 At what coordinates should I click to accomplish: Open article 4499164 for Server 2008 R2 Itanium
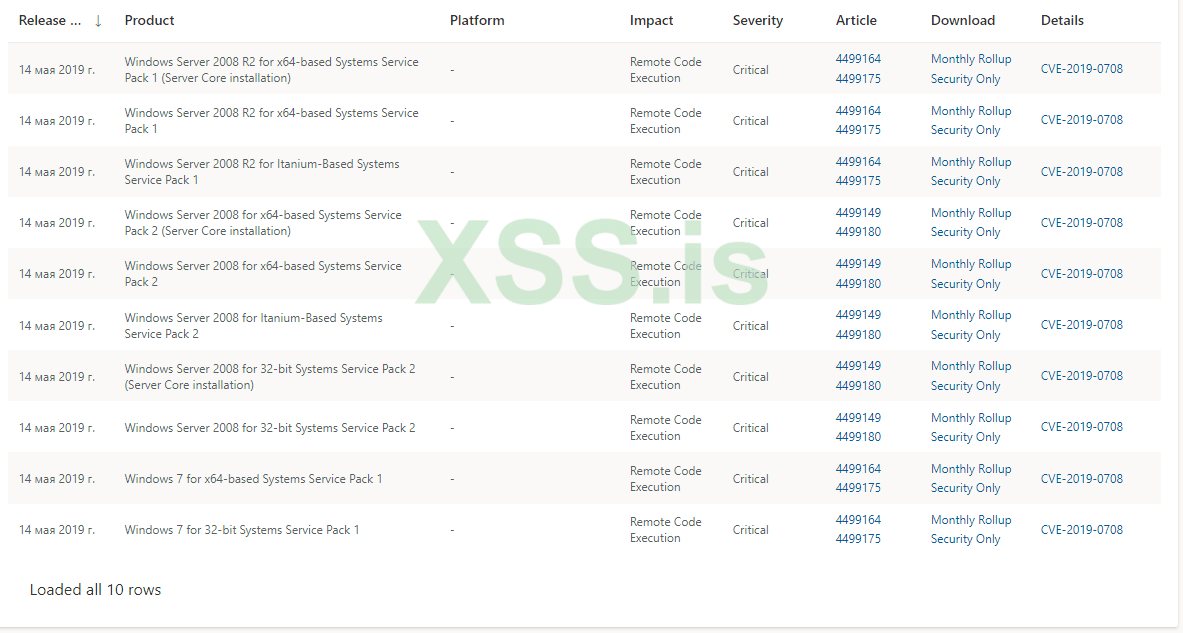click(858, 162)
